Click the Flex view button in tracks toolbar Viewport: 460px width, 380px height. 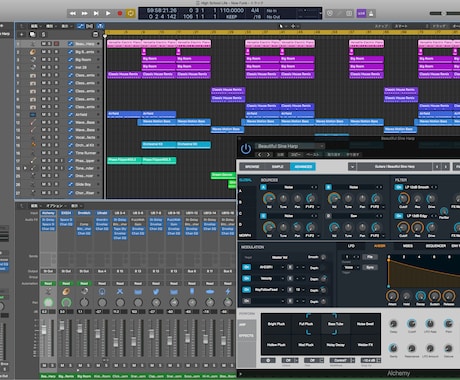tap(90, 26)
